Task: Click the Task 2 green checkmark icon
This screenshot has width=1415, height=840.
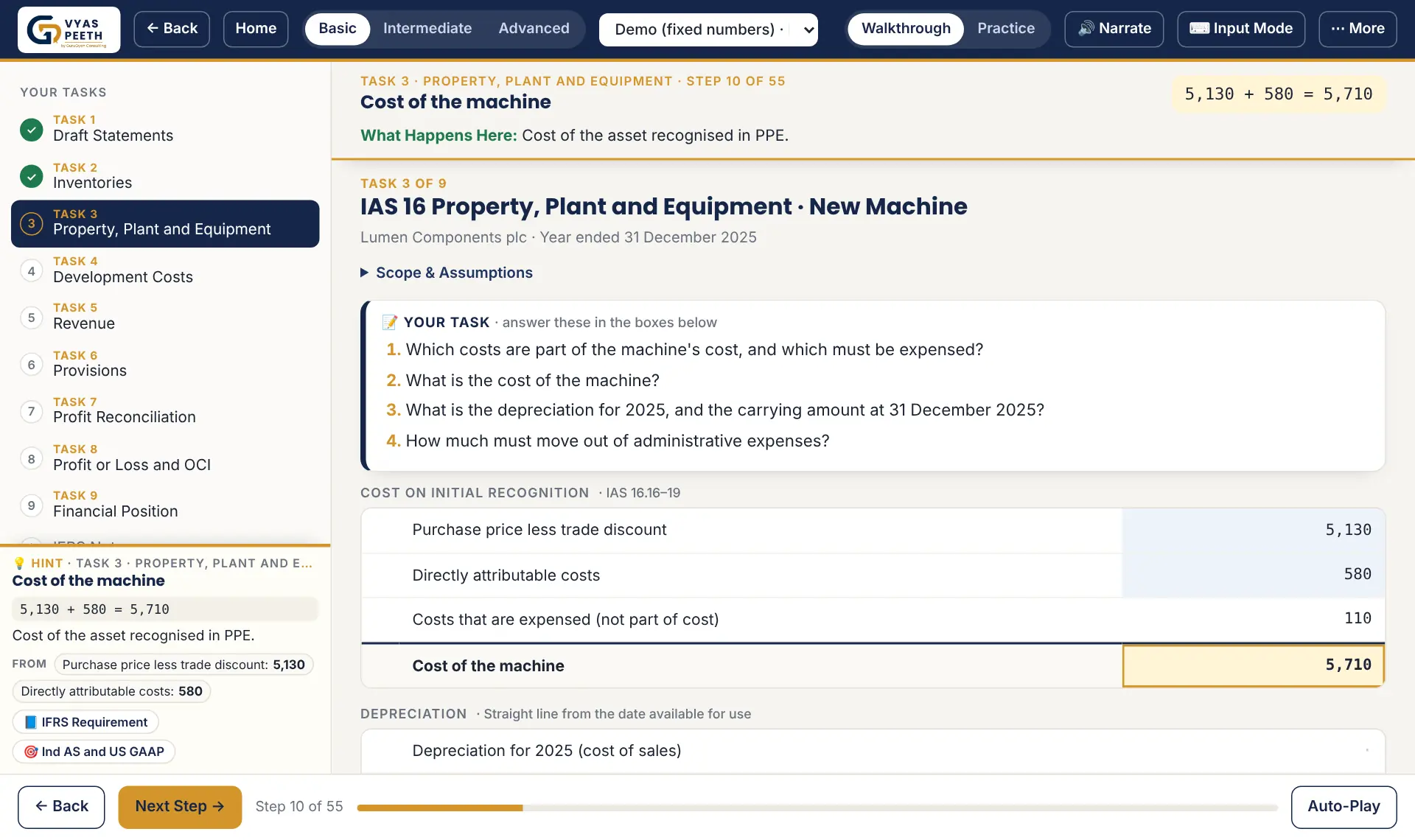Action: [31, 176]
